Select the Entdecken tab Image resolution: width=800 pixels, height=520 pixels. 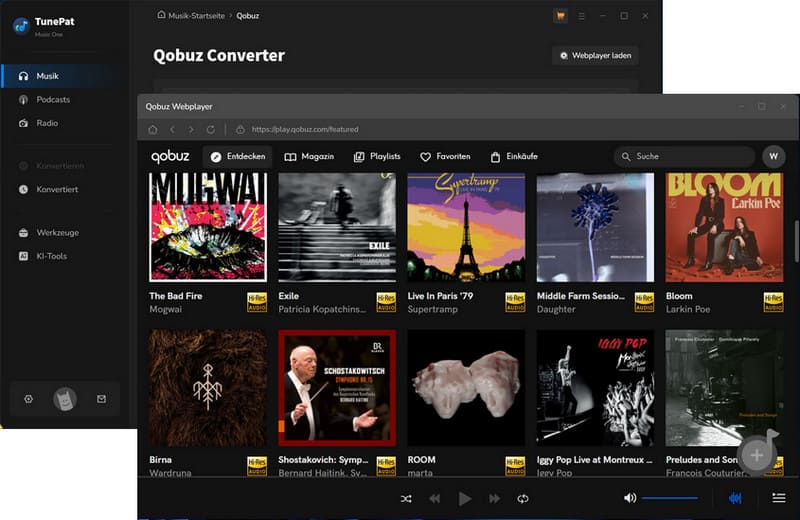click(237, 157)
